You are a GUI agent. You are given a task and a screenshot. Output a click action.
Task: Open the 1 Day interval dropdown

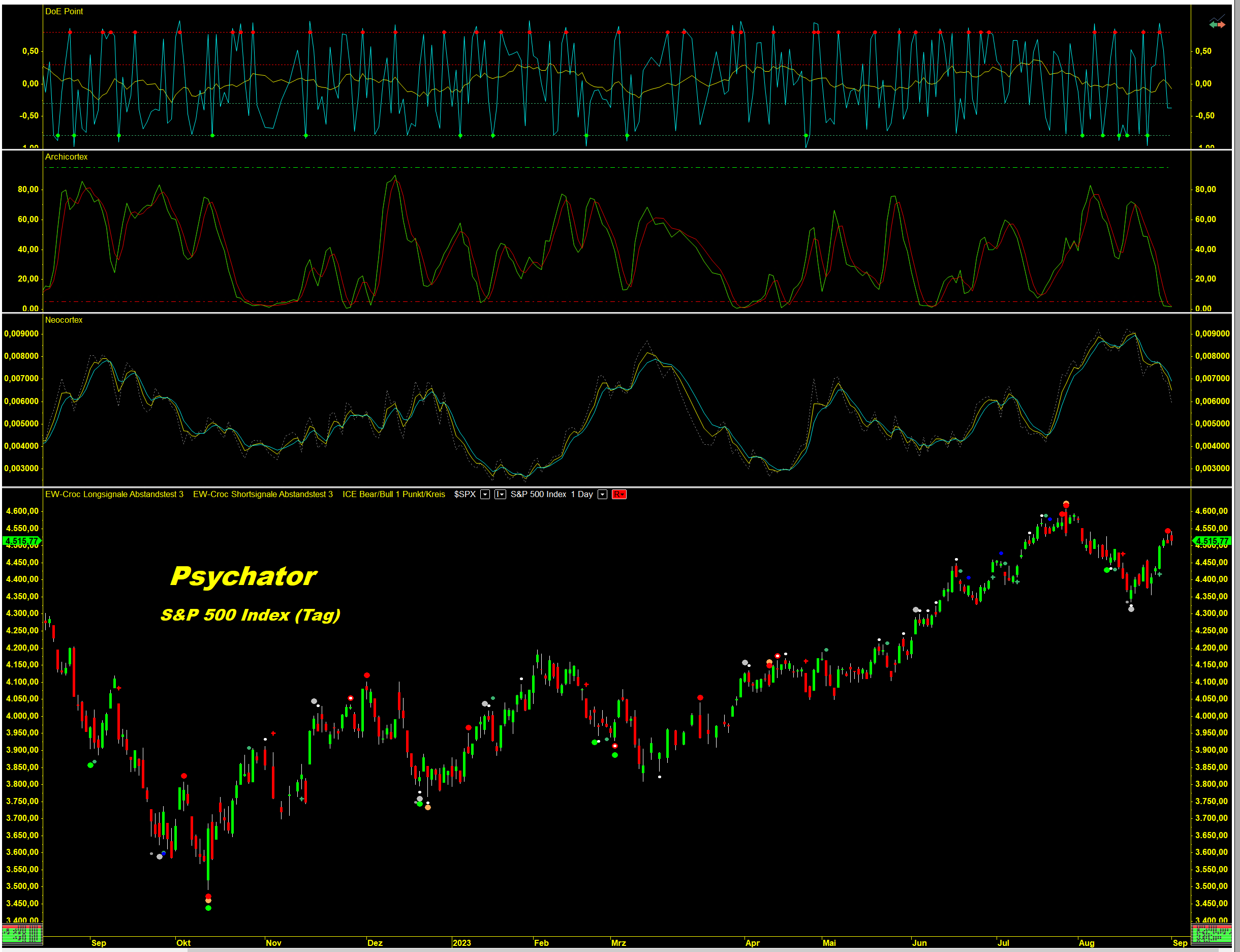click(x=602, y=495)
